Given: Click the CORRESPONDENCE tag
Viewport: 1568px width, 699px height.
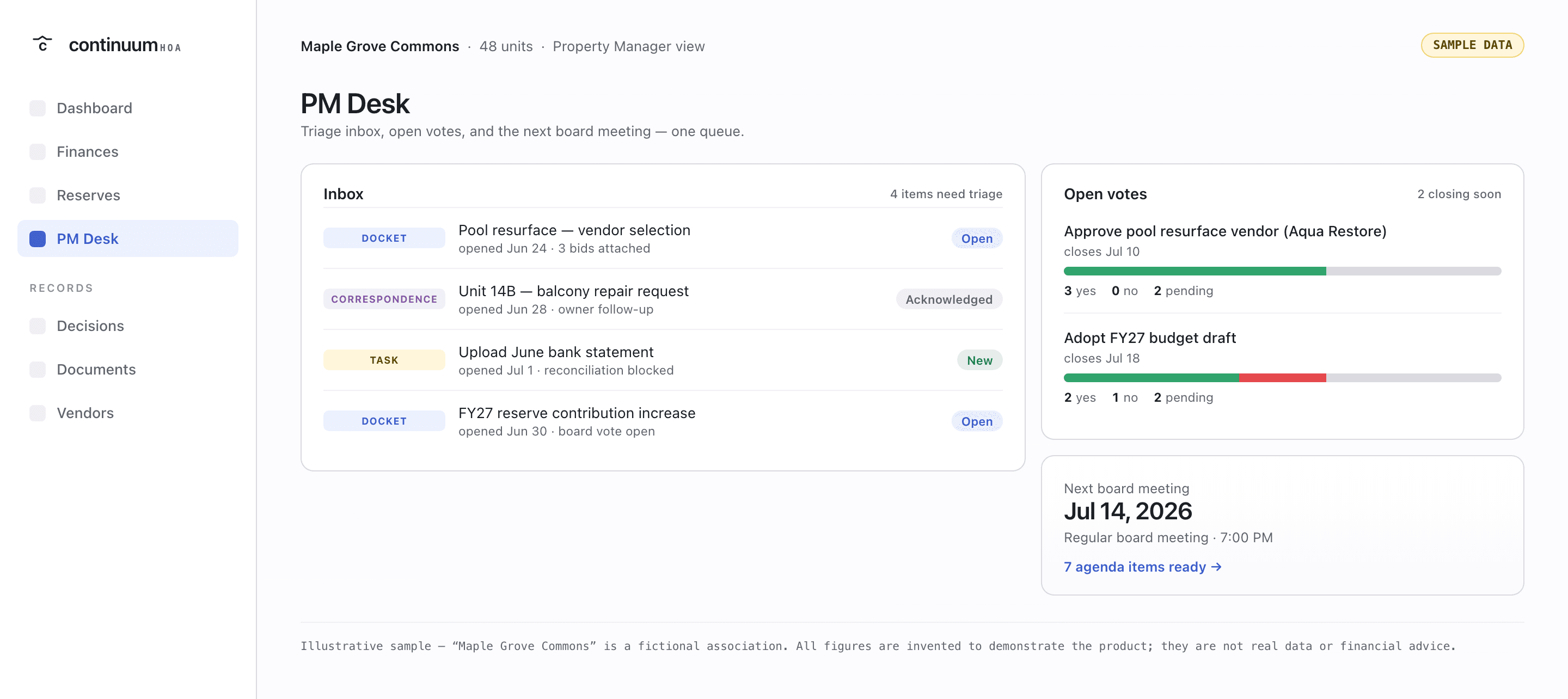Looking at the screenshot, I should [x=384, y=299].
